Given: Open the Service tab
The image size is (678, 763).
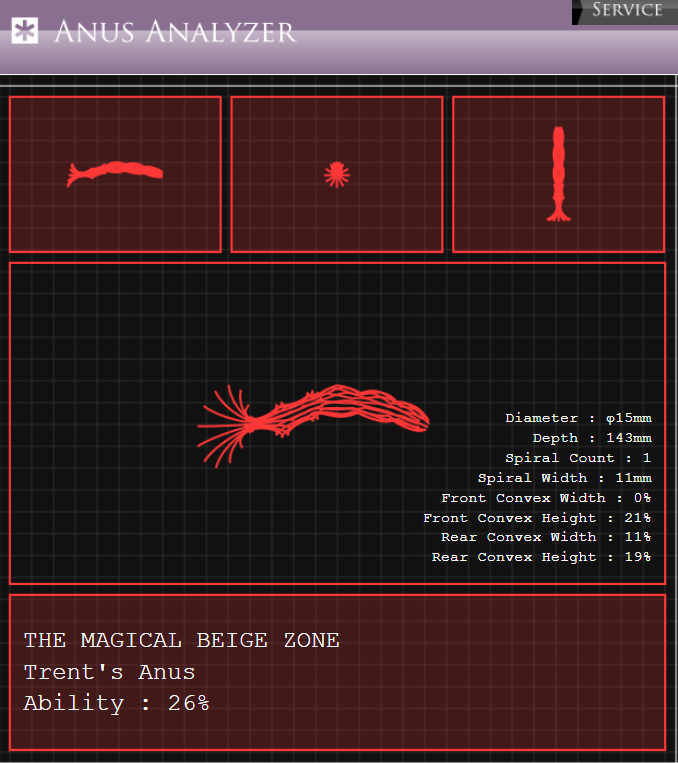Looking at the screenshot, I should 625,12.
